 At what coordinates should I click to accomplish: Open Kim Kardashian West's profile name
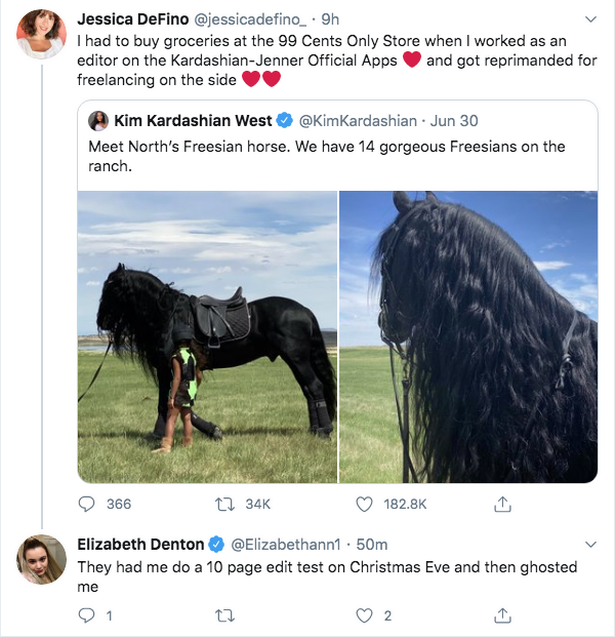tap(192, 121)
